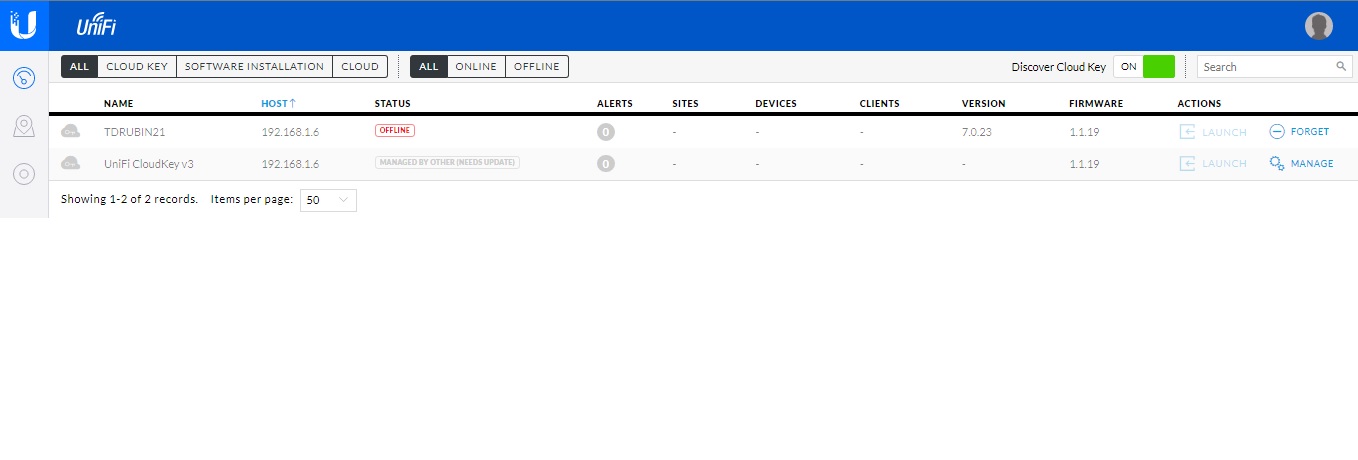
Task: Click the ALERTS column header
Action: coord(614,103)
